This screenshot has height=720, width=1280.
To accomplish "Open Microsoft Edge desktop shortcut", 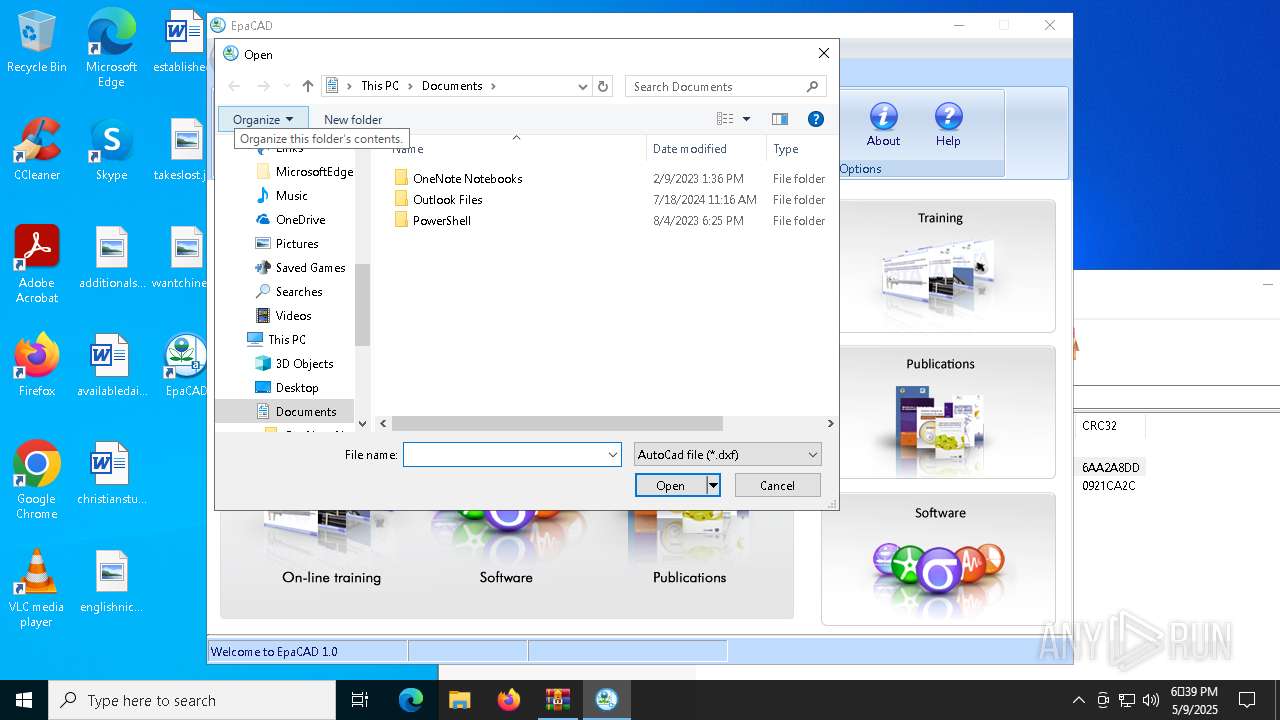I will [111, 47].
